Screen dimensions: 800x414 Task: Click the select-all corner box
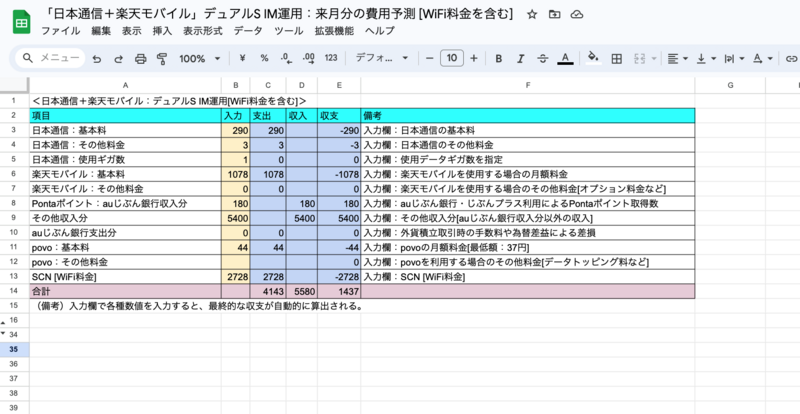click(14, 85)
